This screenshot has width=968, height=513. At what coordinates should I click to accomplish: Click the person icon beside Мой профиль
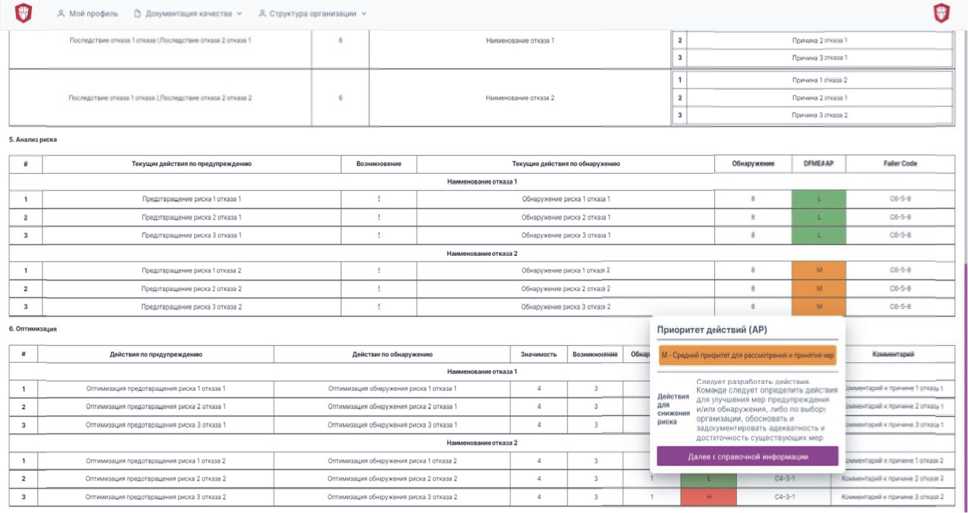pos(61,14)
